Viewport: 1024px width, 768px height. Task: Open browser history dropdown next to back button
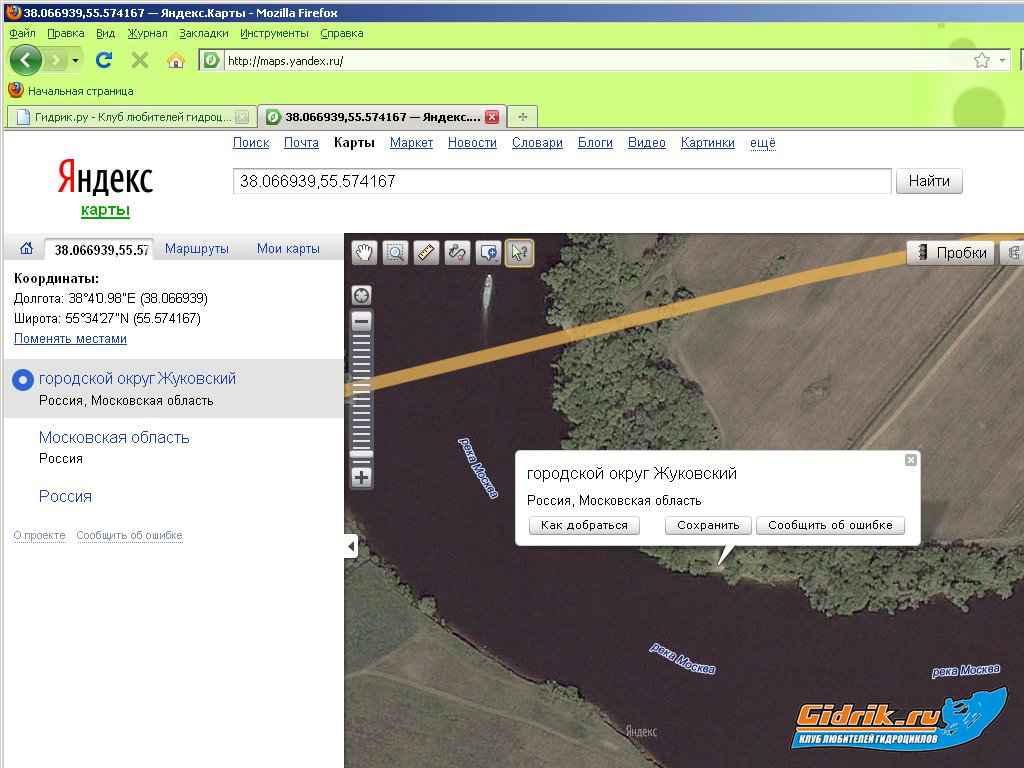pos(76,61)
